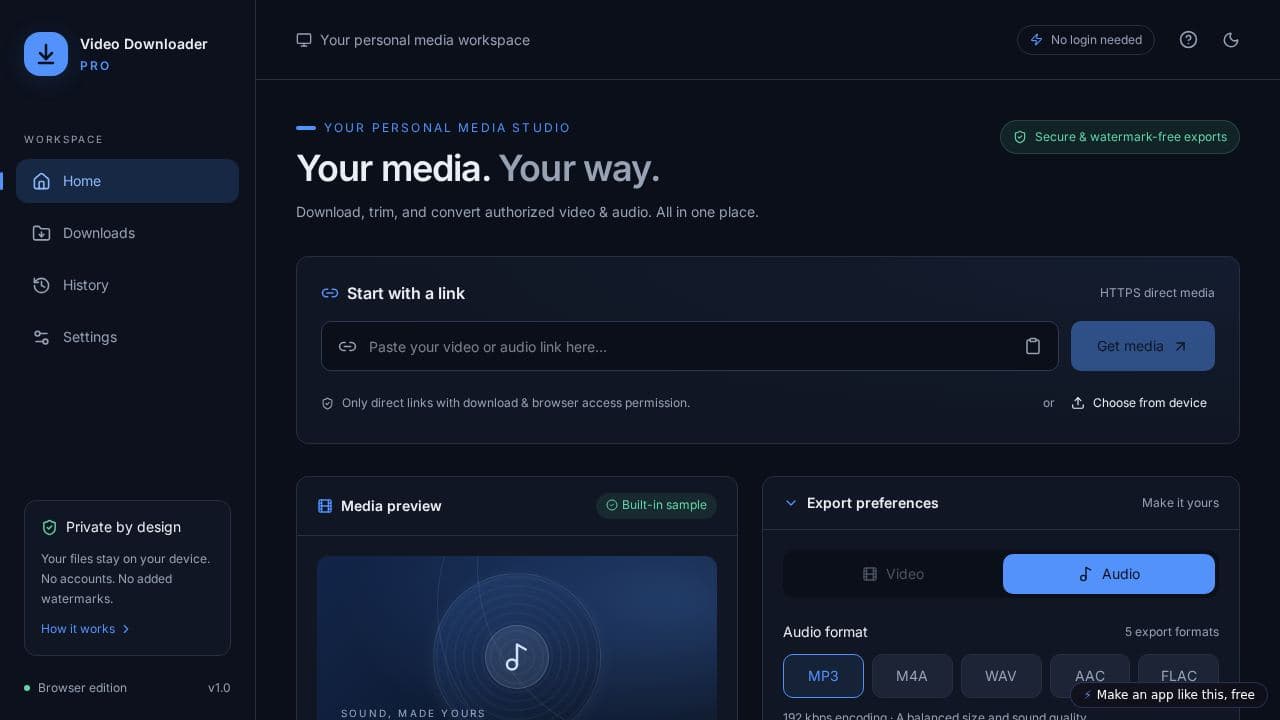Screen dimensions: 1280x720
Task: Follow the How it works link
Action: point(86,629)
